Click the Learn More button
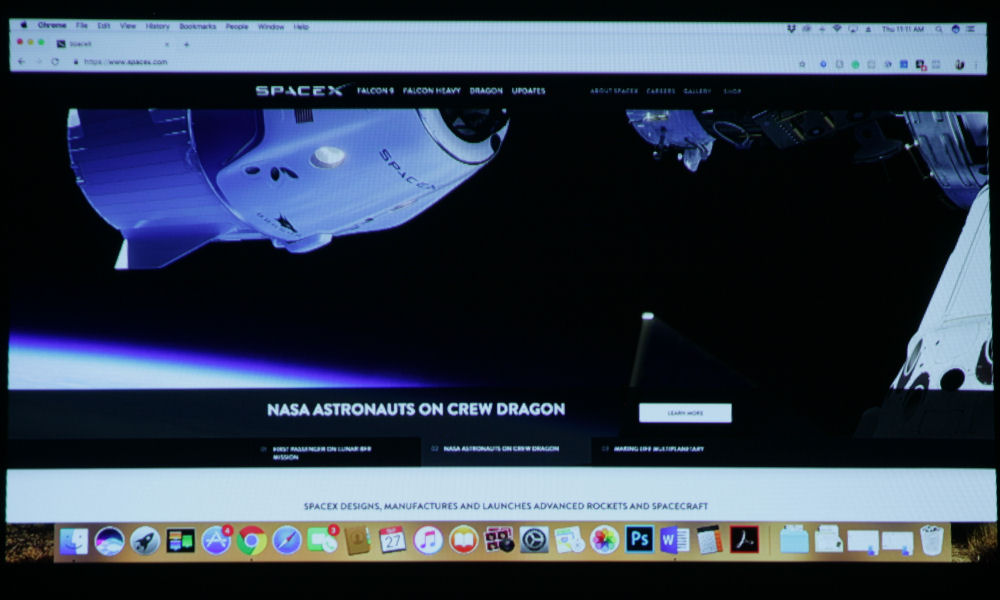This screenshot has width=1000, height=600. pos(685,413)
